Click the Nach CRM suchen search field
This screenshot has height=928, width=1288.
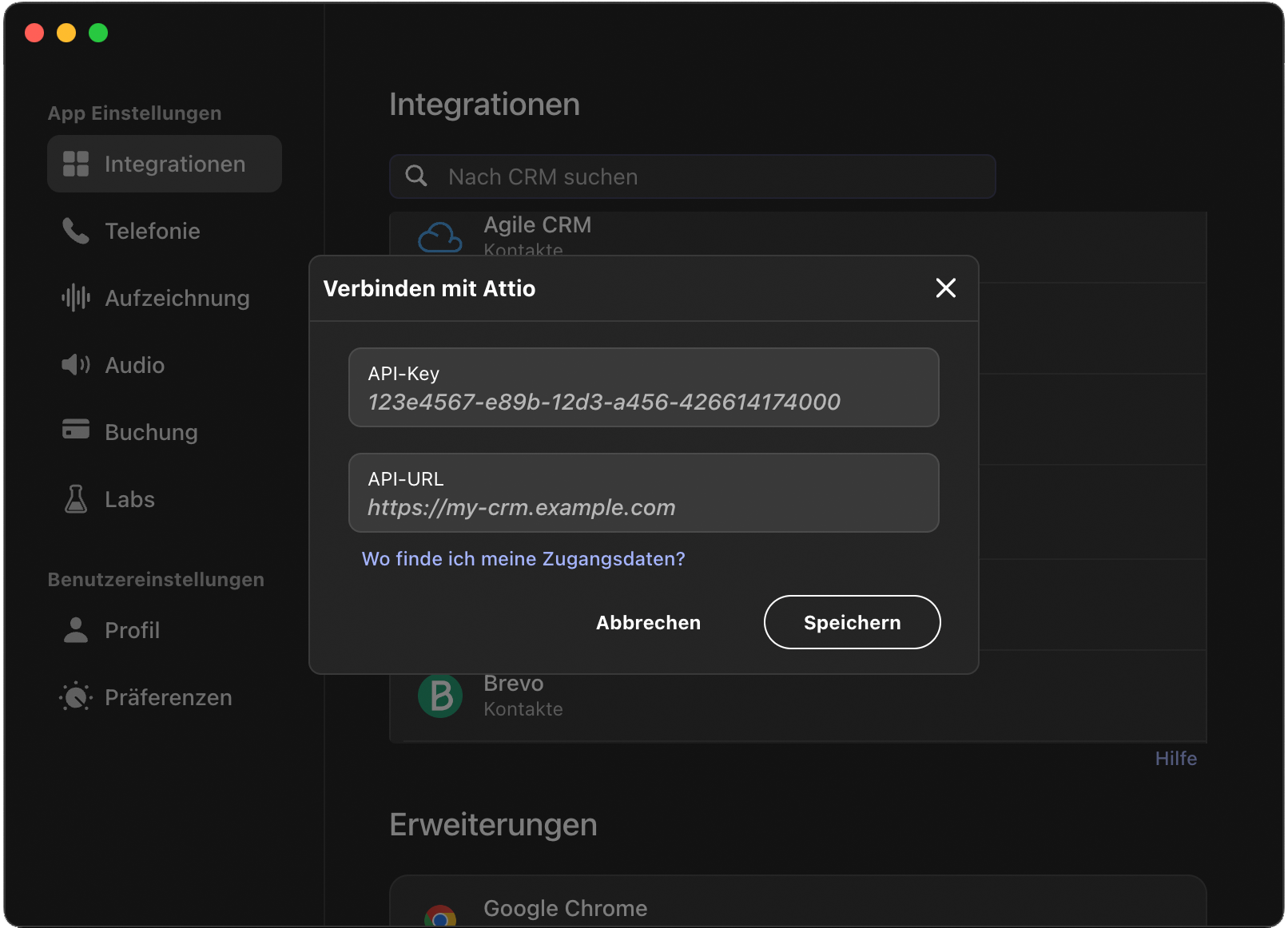pyautogui.click(x=693, y=176)
